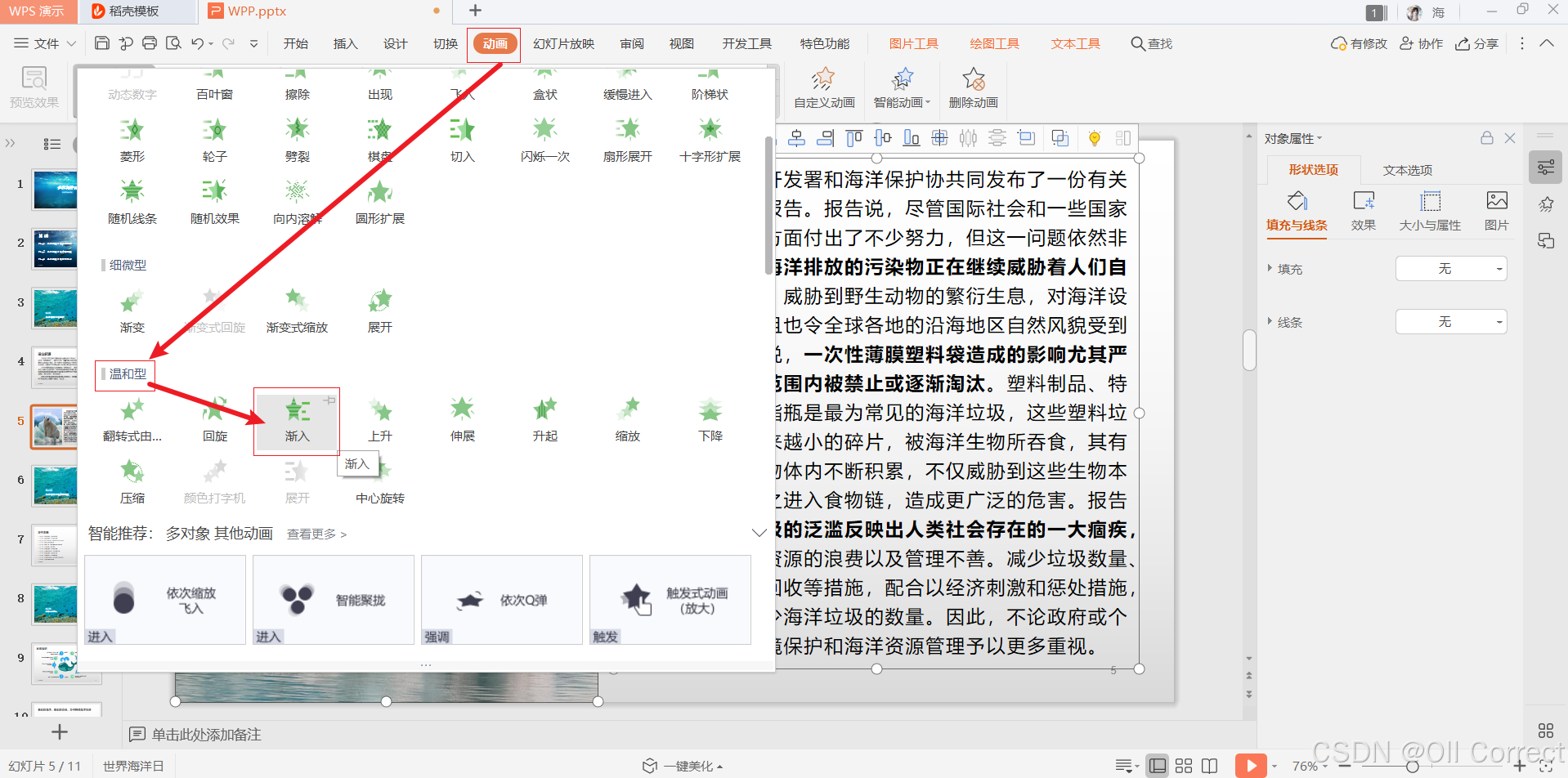Apply the 渐变 subtle animation
Image resolution: width=1568 pixels, height=778 pixels.
[x=132, y=311]
